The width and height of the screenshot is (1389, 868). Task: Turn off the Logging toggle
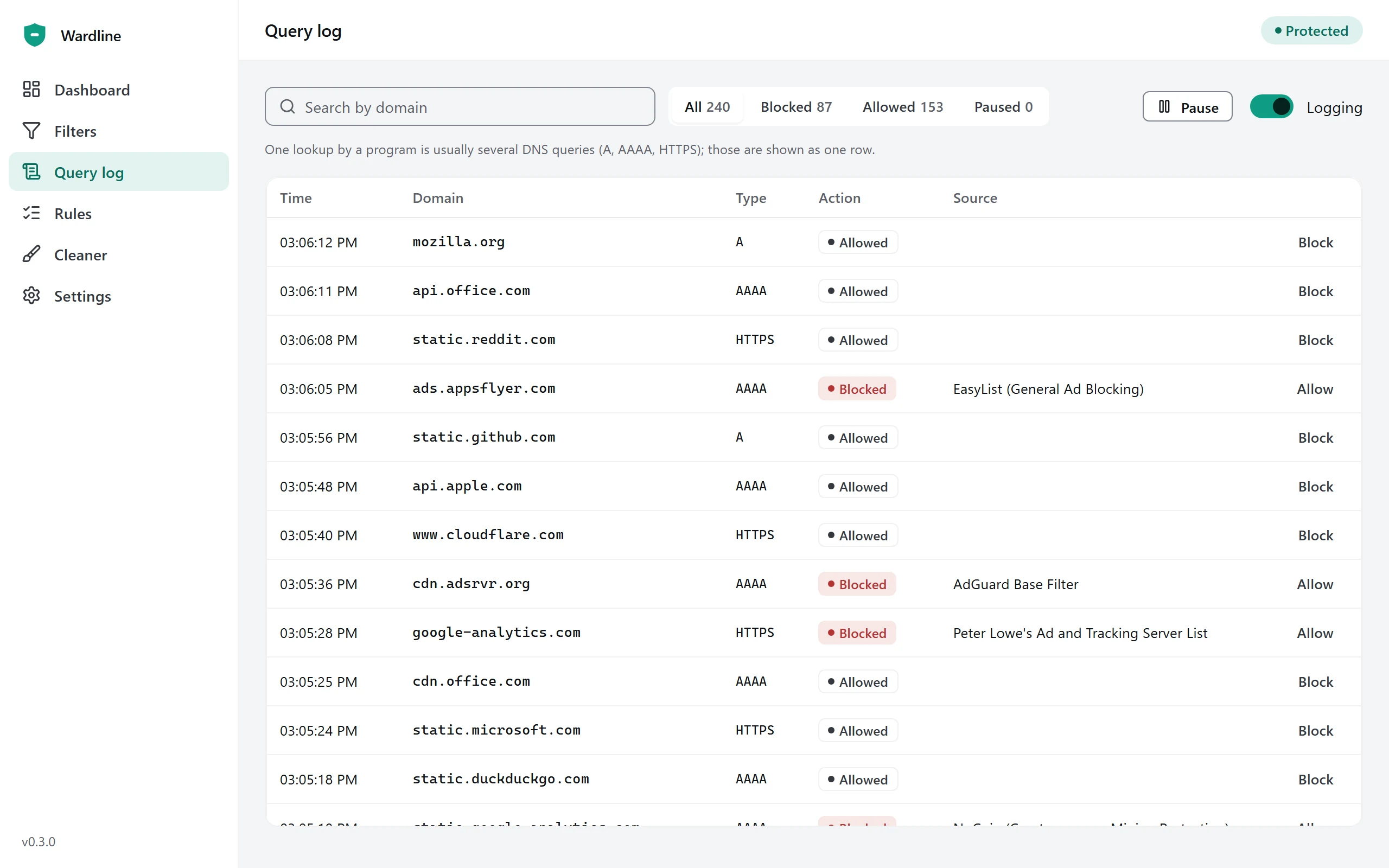tap(1271, 107)
